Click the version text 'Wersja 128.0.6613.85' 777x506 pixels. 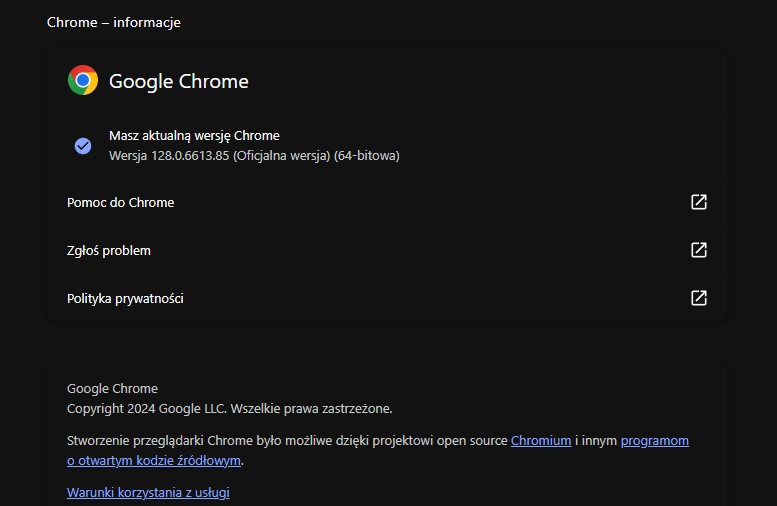[x=169, y=156]
